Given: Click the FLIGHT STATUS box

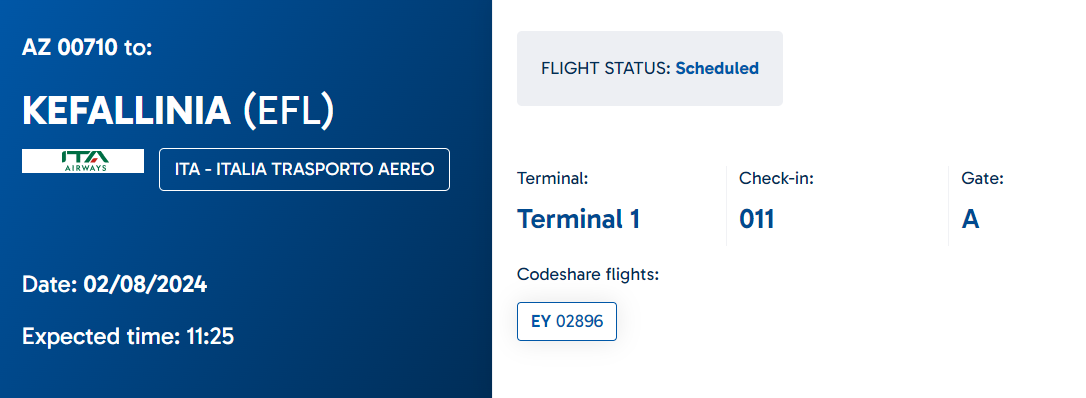Looking at the screenshot, I should pos(650,69).
